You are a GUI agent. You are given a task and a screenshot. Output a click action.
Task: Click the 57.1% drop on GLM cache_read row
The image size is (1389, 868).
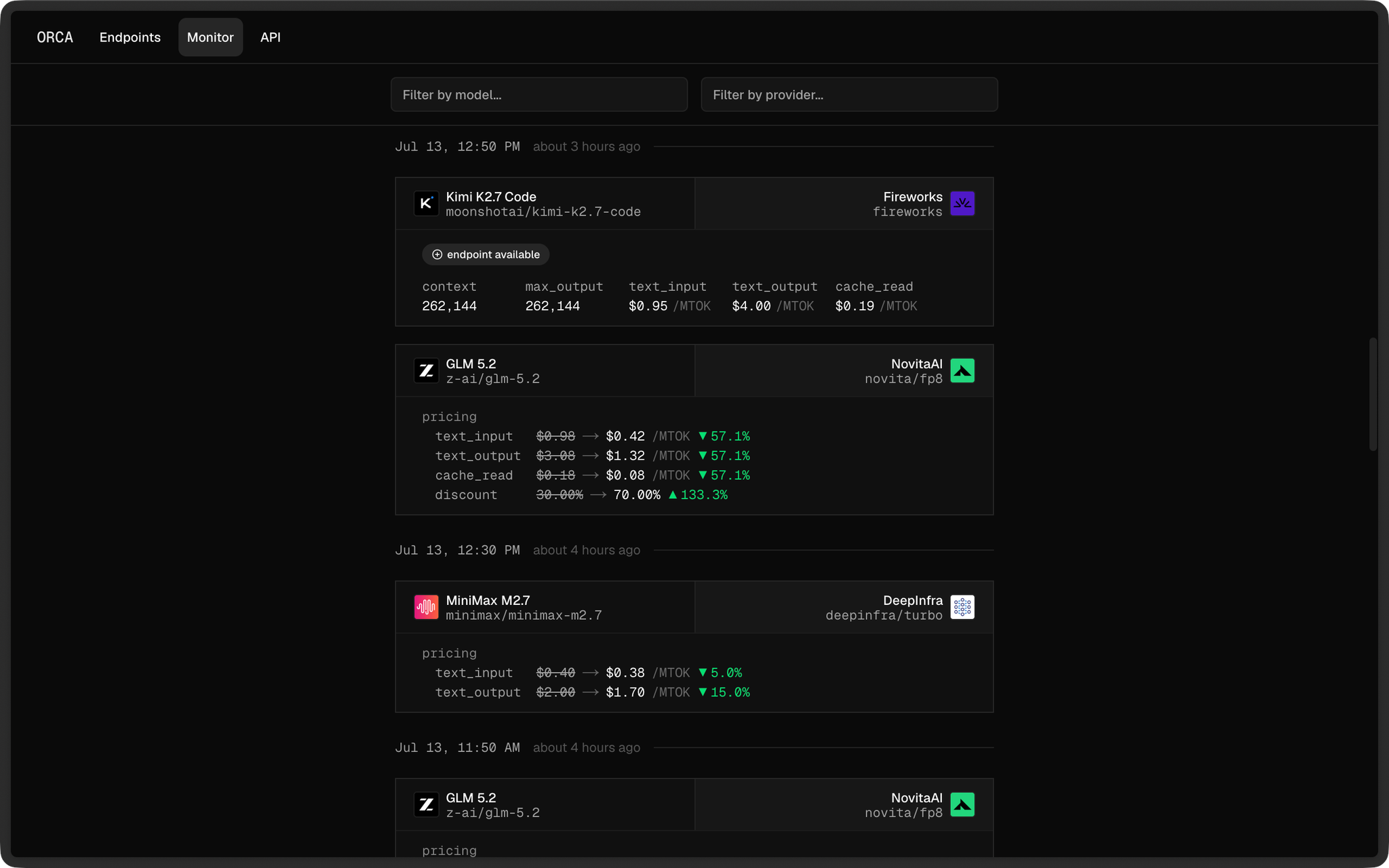click(724, 476)
